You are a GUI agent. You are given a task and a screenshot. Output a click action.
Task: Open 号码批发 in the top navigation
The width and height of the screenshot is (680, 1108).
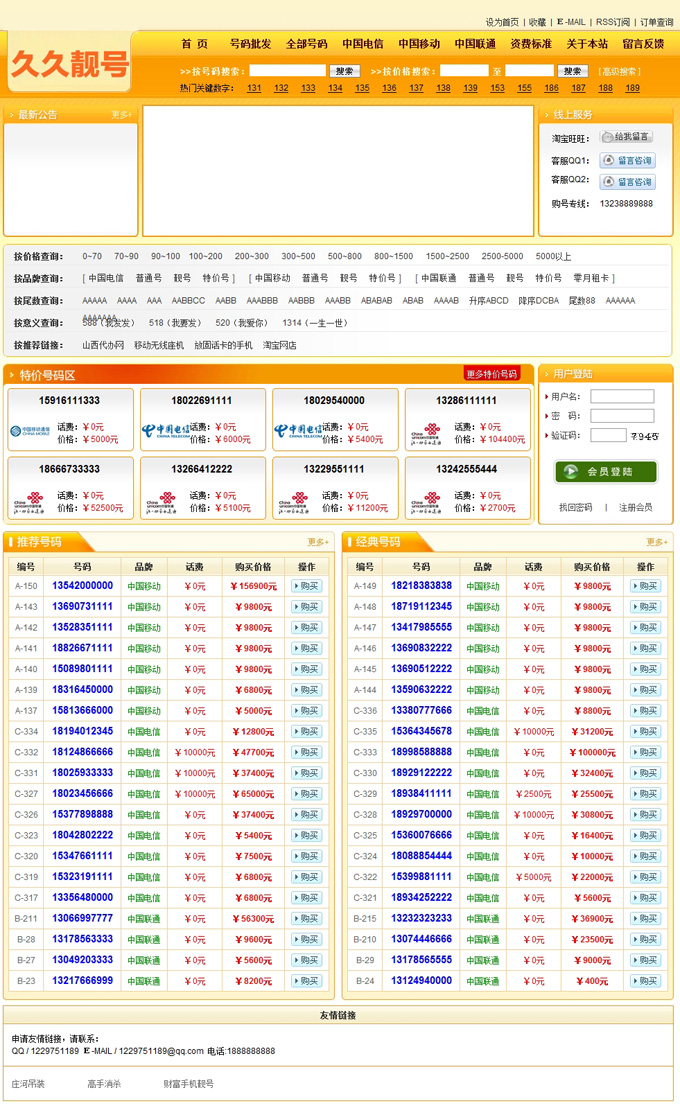coord(250,44)
